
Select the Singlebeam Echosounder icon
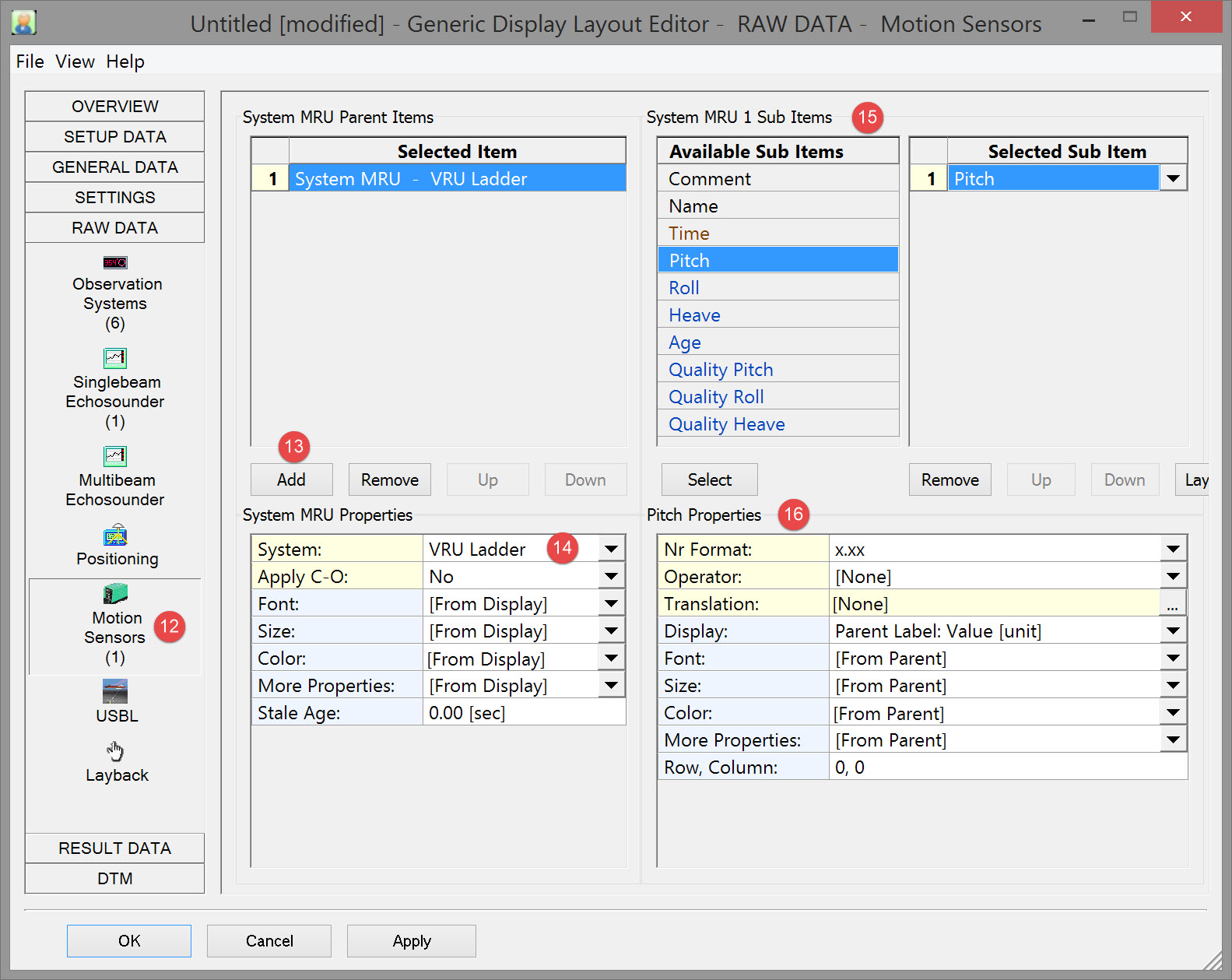coord(115,358)
